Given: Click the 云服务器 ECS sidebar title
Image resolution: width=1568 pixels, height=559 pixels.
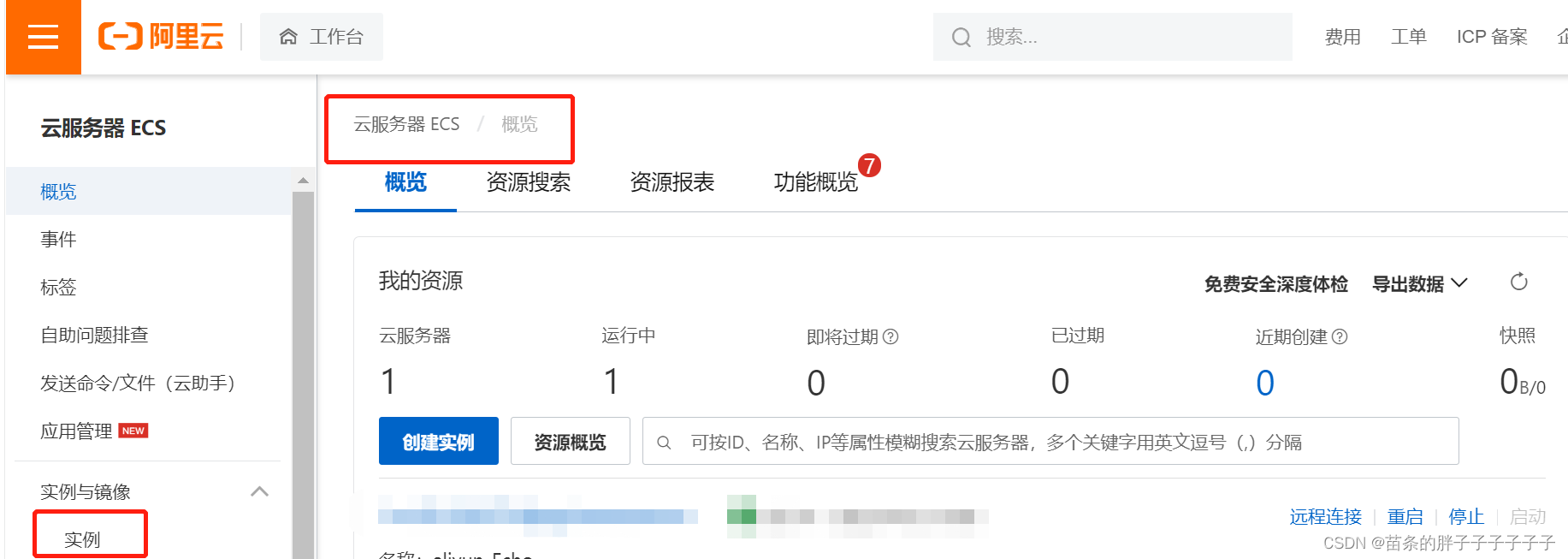Looking at the screenshot, I should coord(104,128).
